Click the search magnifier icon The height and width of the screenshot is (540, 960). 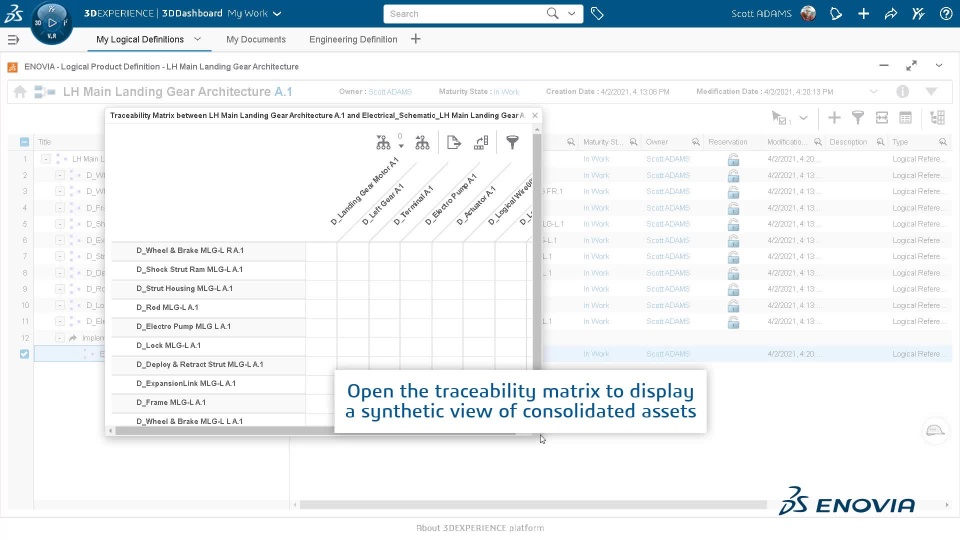point(552,13)
